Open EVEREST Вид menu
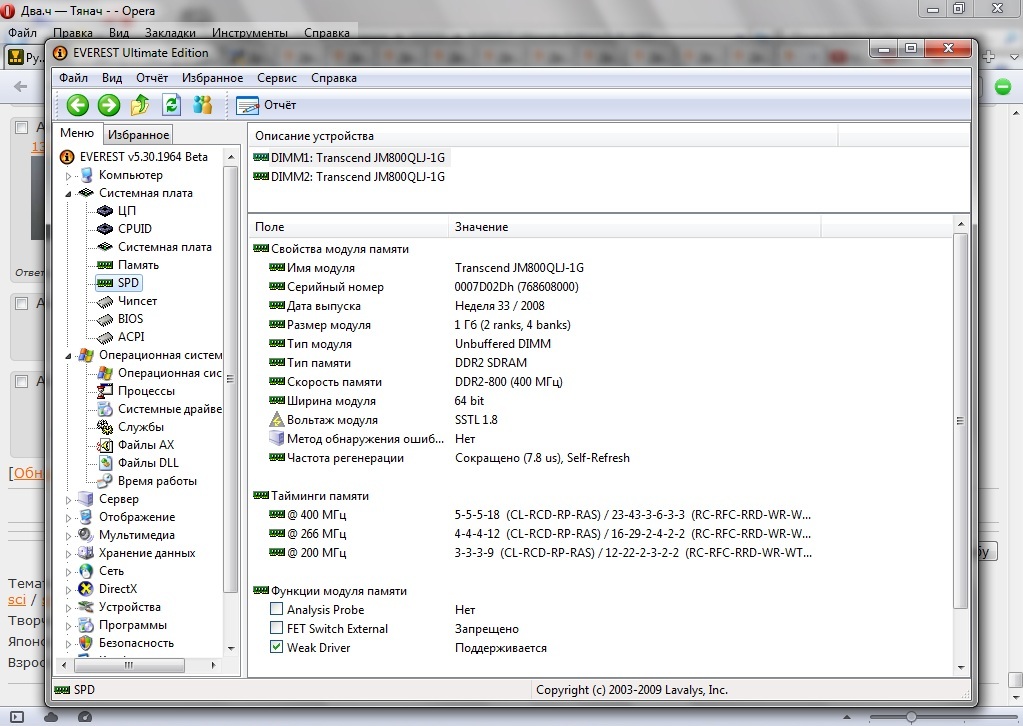 [x=112, y=78]
